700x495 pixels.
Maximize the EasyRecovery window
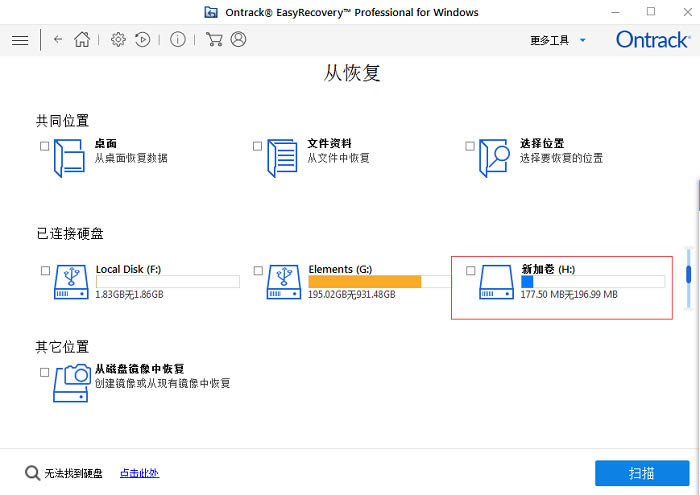651,12
